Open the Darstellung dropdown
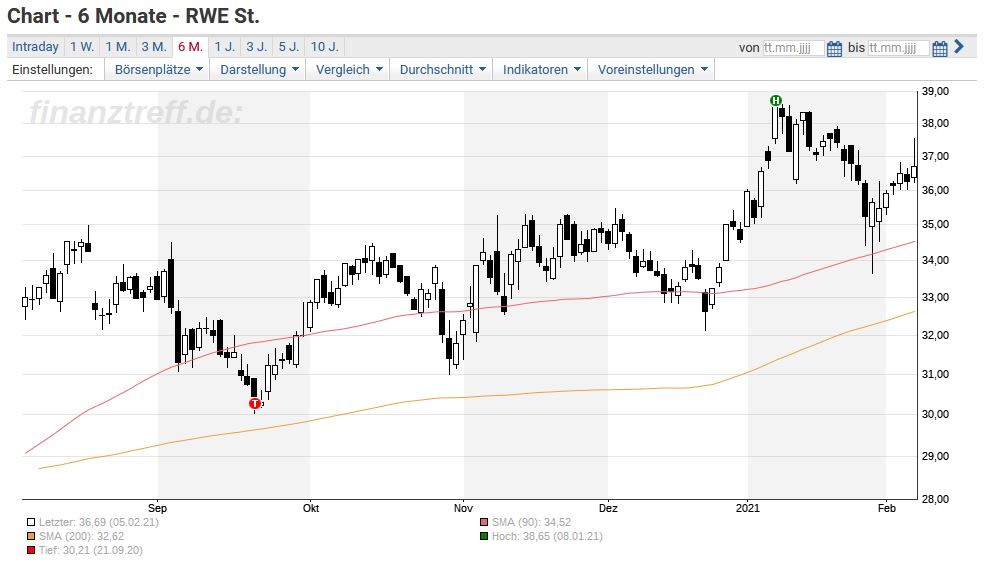987x564 pixels. click(259, 70)
